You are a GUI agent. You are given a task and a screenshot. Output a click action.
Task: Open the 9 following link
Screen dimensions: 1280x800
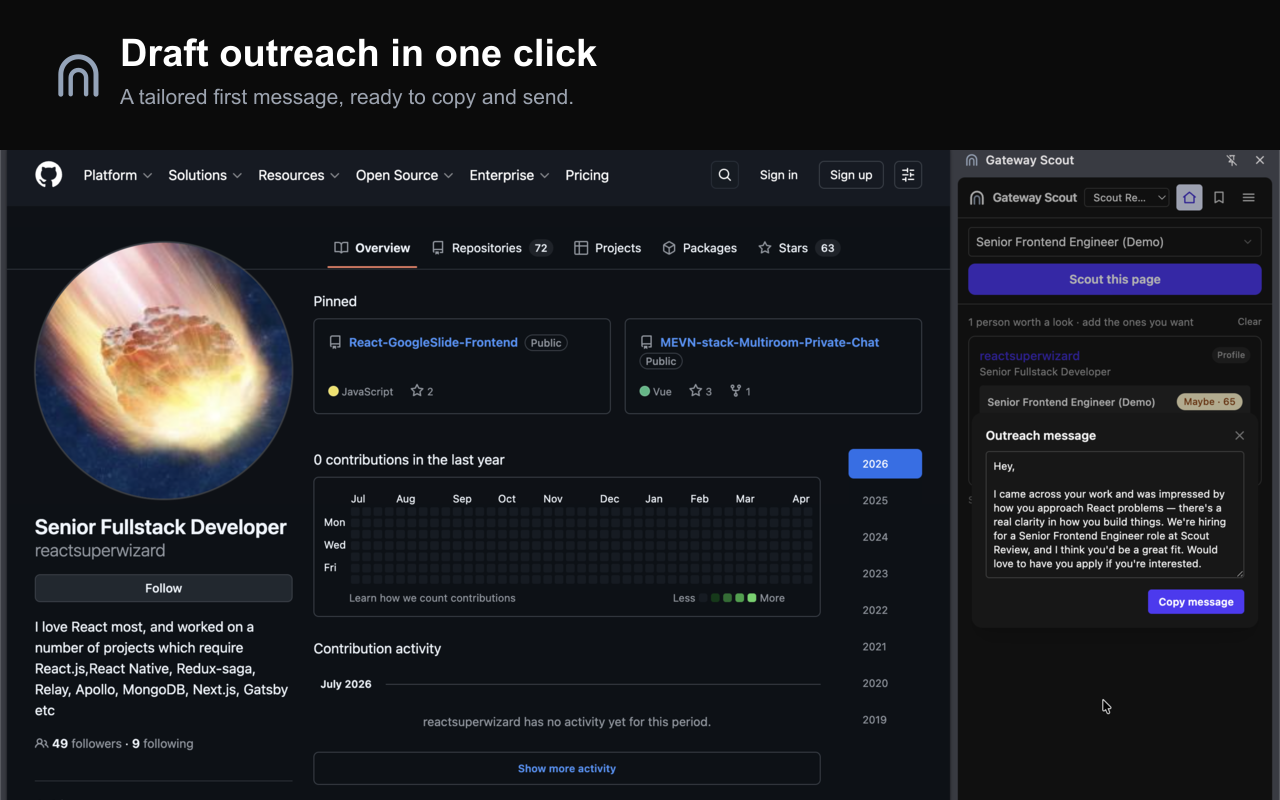click(x=163, y=743)
